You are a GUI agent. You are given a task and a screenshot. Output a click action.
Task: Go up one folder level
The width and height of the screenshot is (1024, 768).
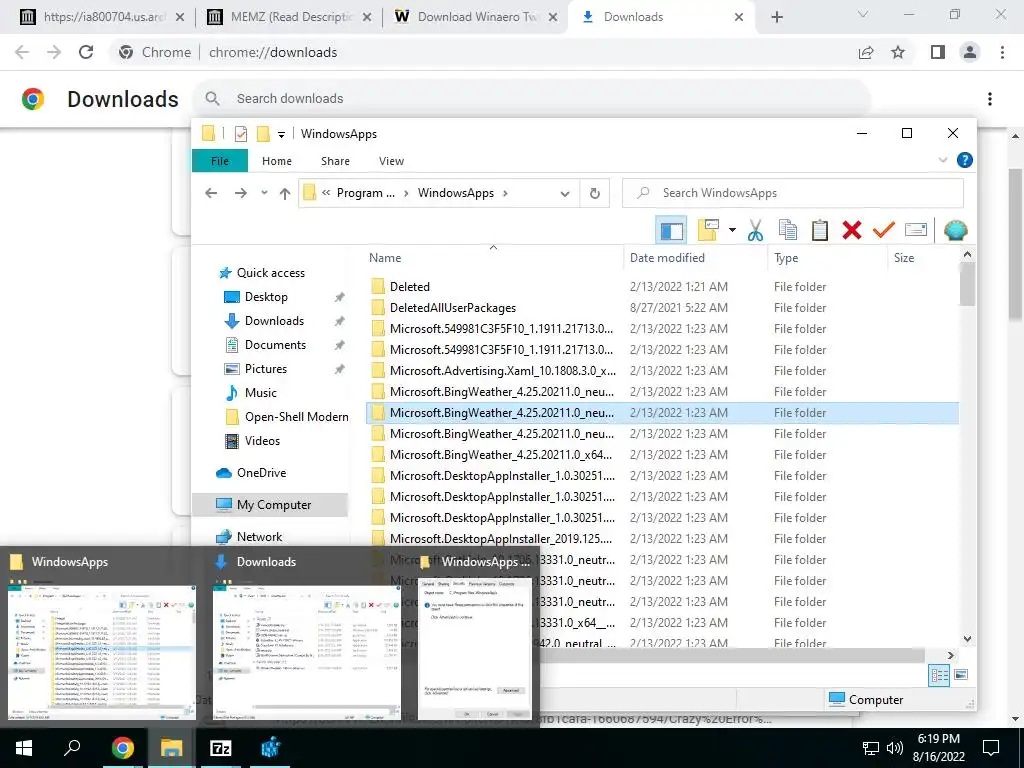coord(285,193)
